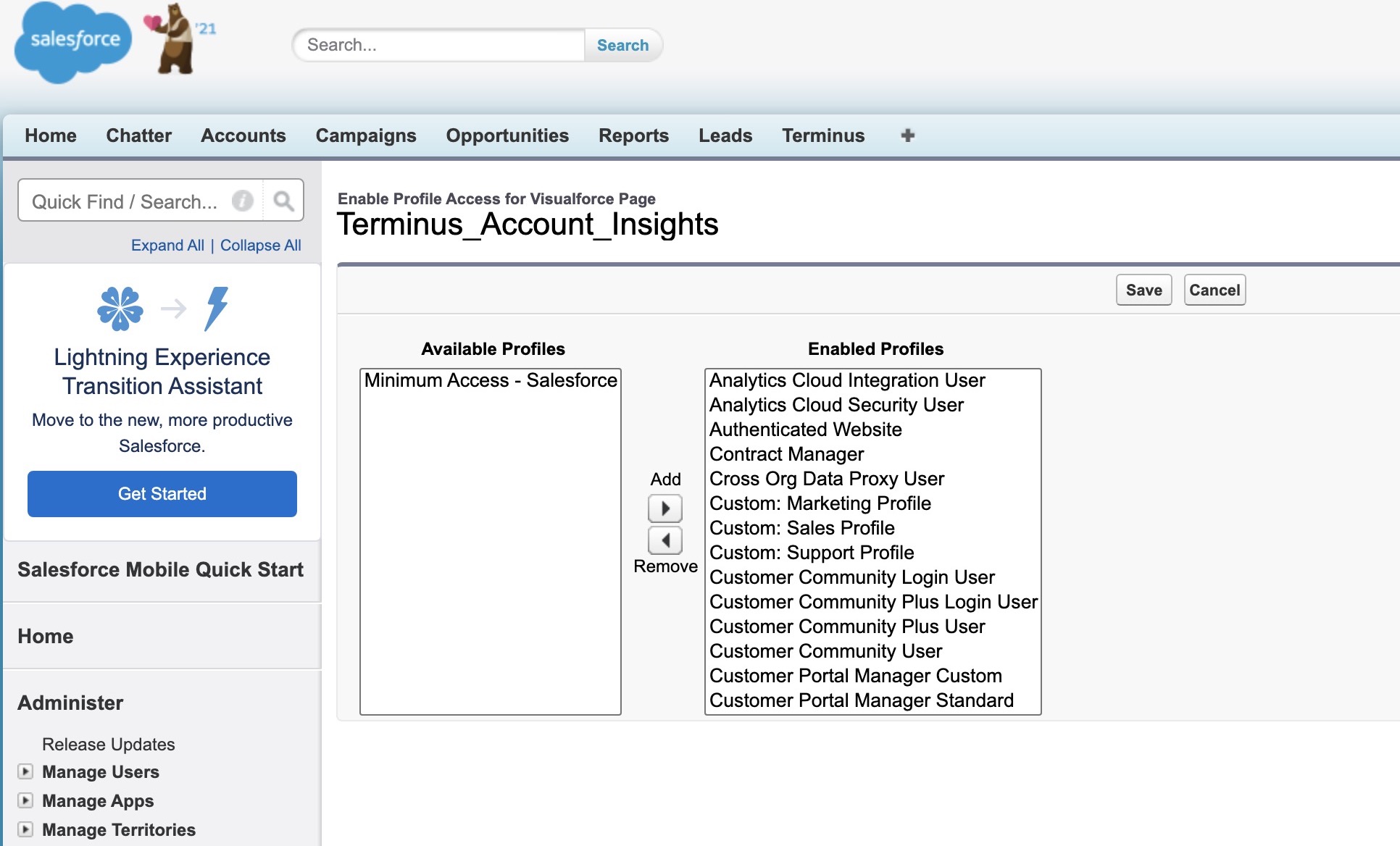Expand the Manage Apps section
This screenshot has width=1400, height=846.
25,800
